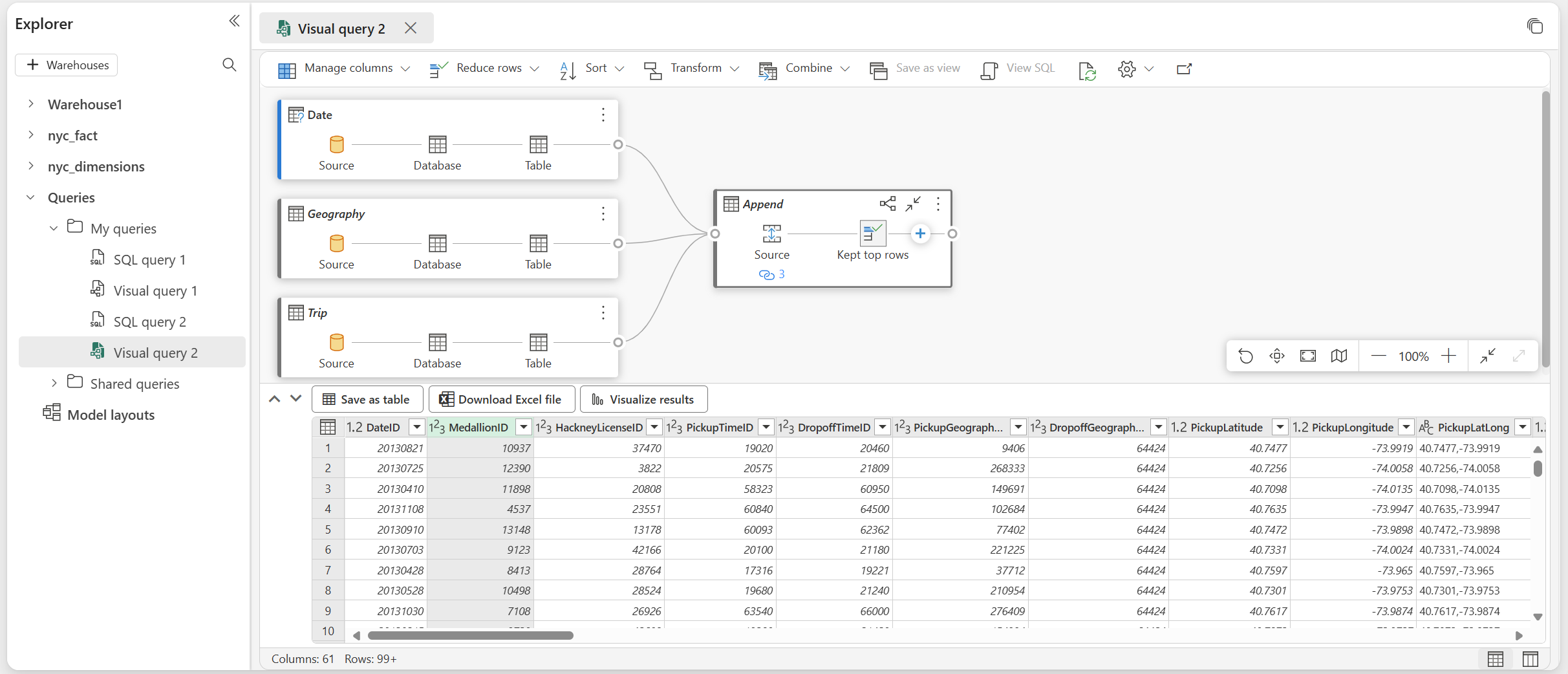Expand the Warehouse1 tree node
1568x674 pixels.
pos(31,104)
